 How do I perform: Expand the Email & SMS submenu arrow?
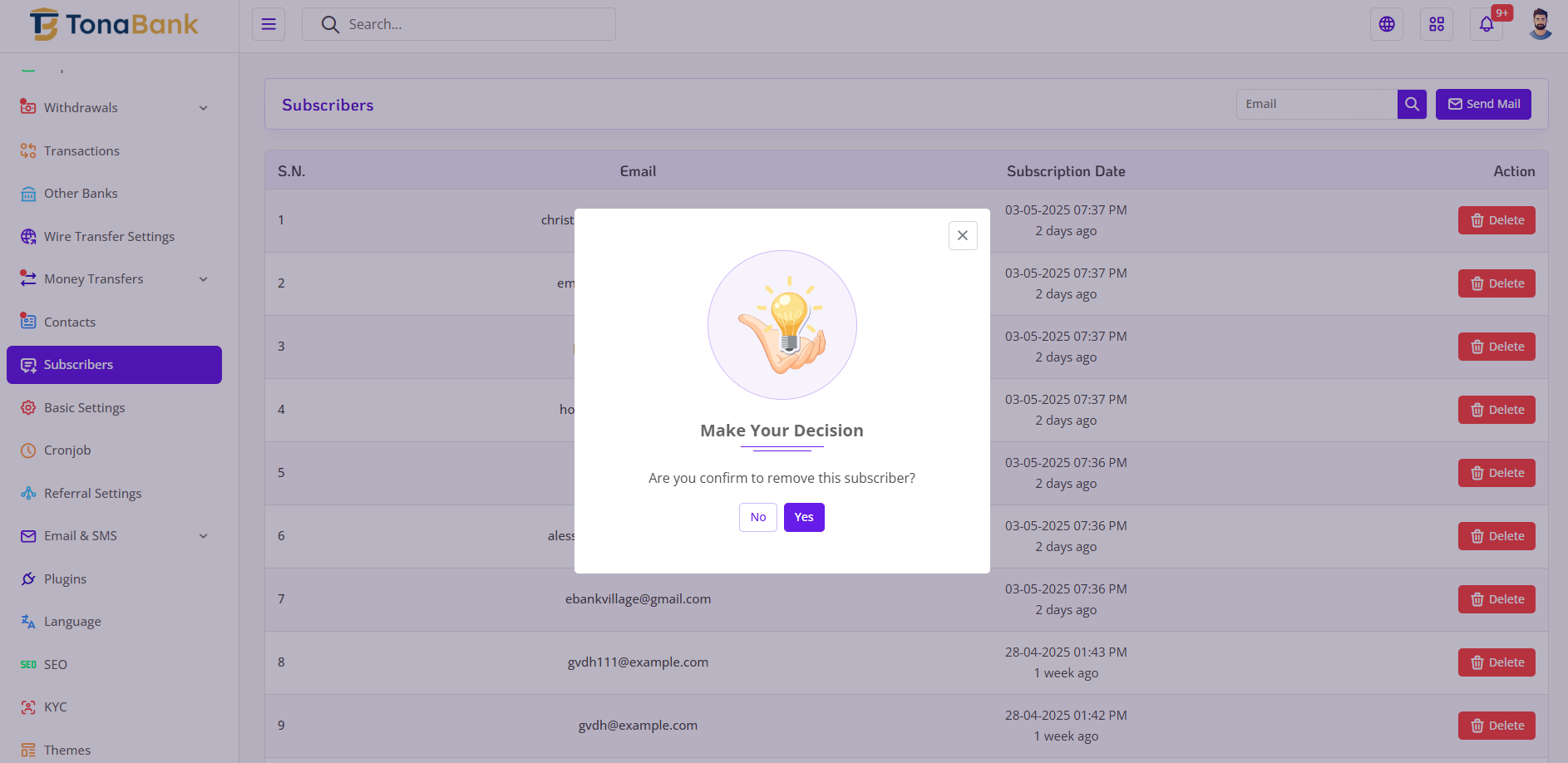(204, 536)
